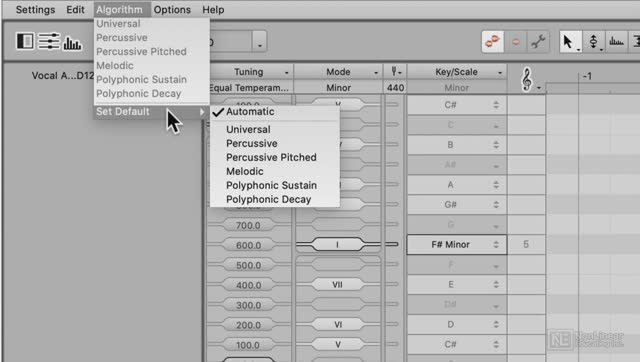Open the Edit menu

pyautogui.click(x=76, y=9)
